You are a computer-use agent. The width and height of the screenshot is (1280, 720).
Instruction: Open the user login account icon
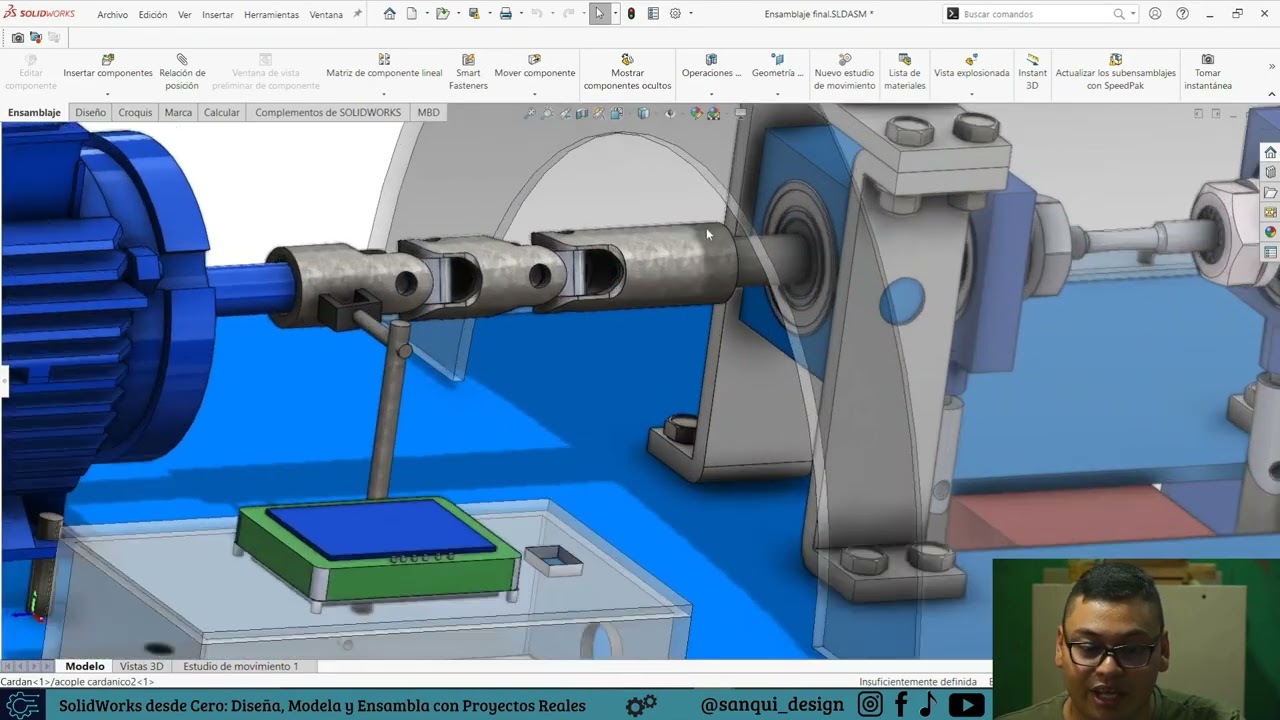click(x=1155, y=14)
